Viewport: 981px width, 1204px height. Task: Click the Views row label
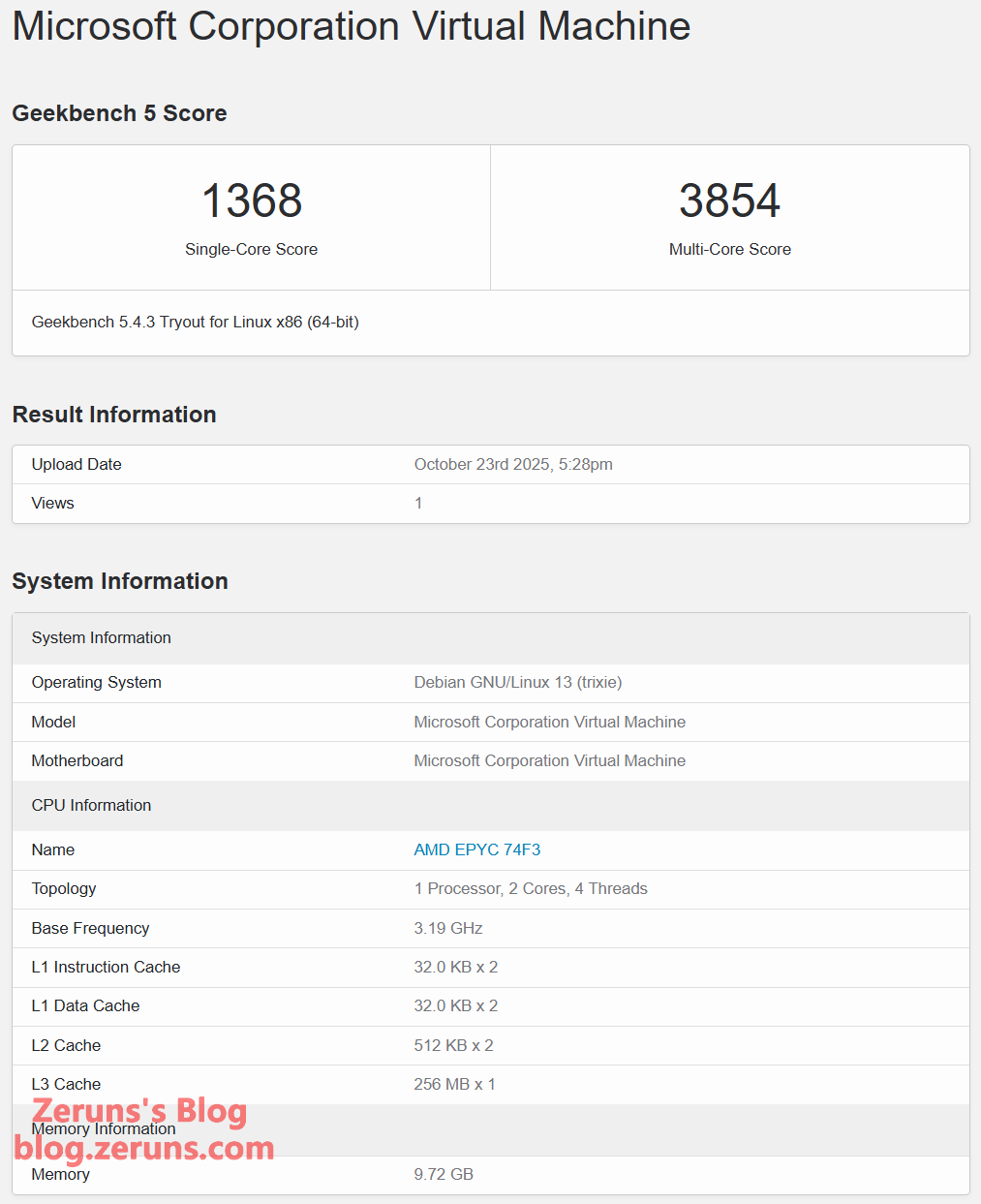52,503
